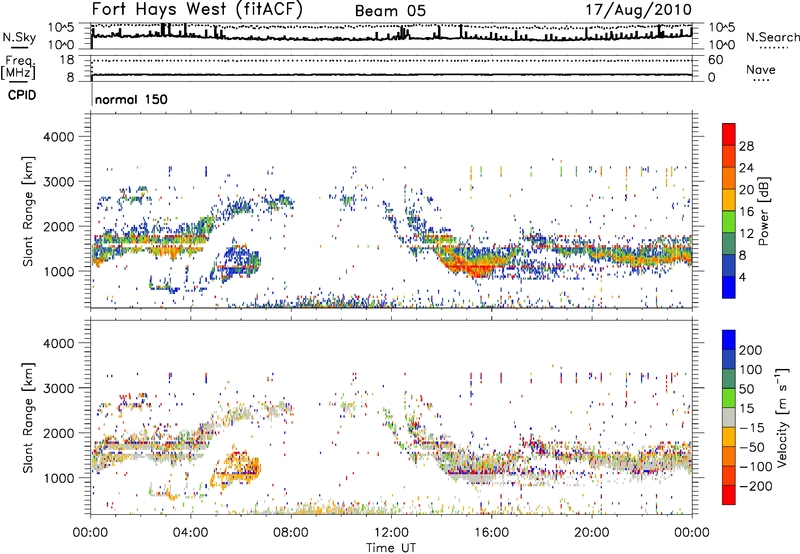Click the '50' tick on the Velocity scale
Viewport: 800px width, 554px height.
(746, 389)
